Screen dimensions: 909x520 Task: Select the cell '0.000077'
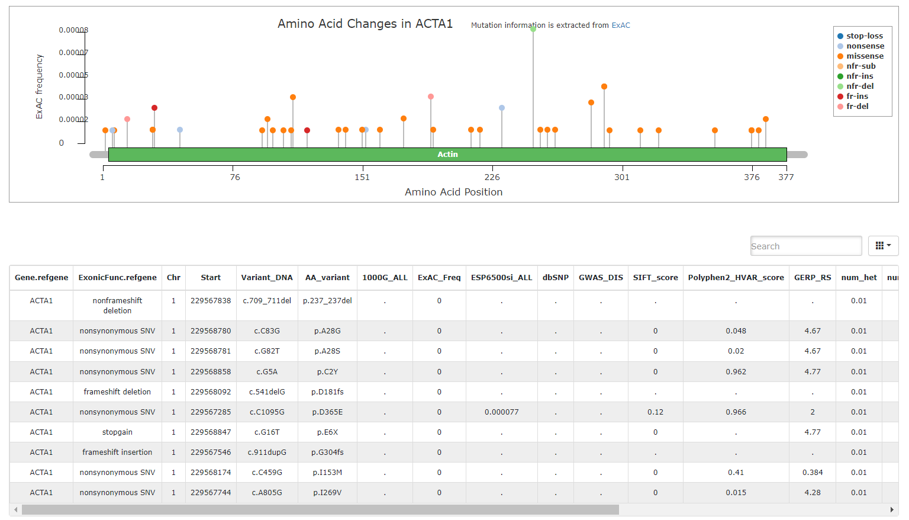pyautogui.click(x=501, y=412)
